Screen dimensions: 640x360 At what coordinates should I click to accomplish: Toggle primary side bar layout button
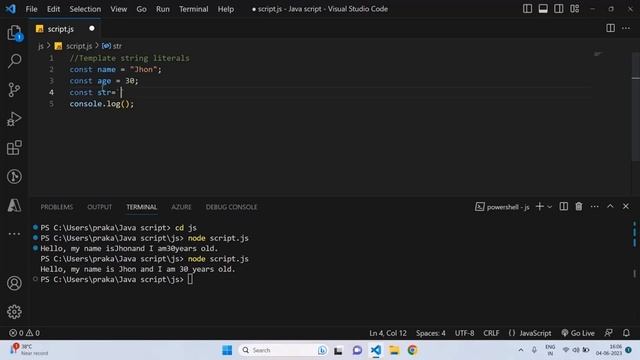527,9
